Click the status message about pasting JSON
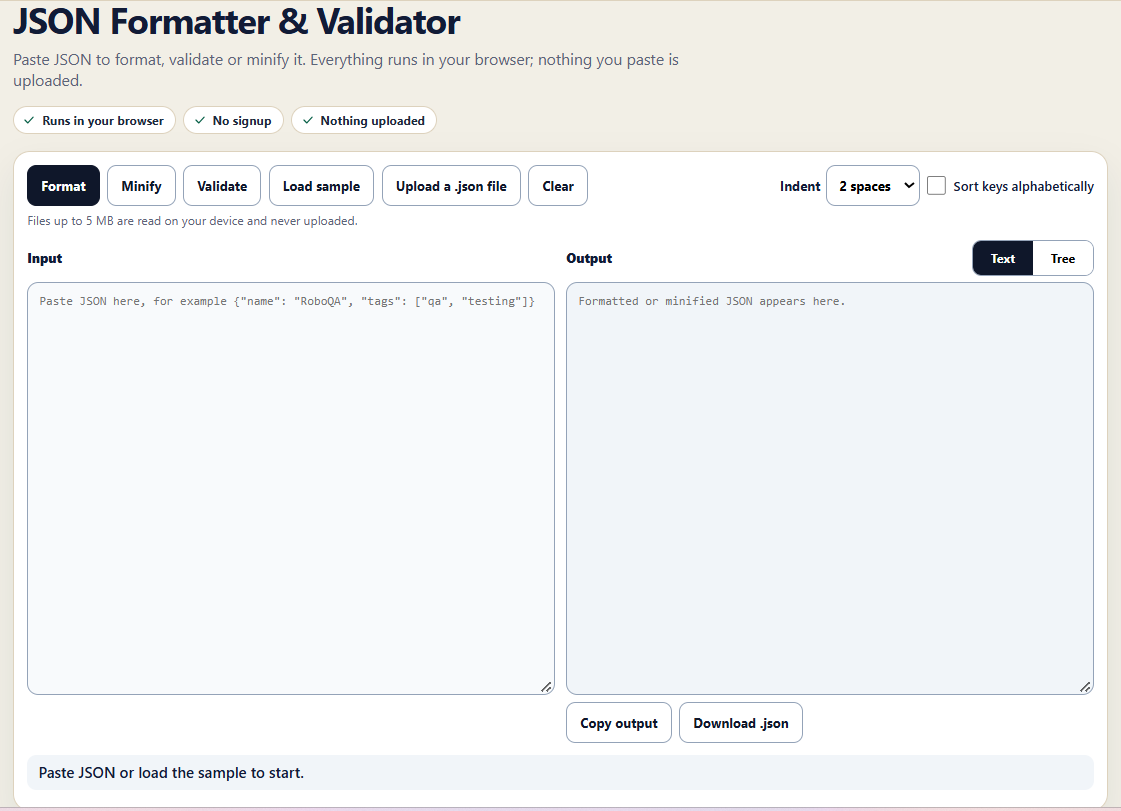The width and height of the screenshot is (1121, 811). click(560, 772)
